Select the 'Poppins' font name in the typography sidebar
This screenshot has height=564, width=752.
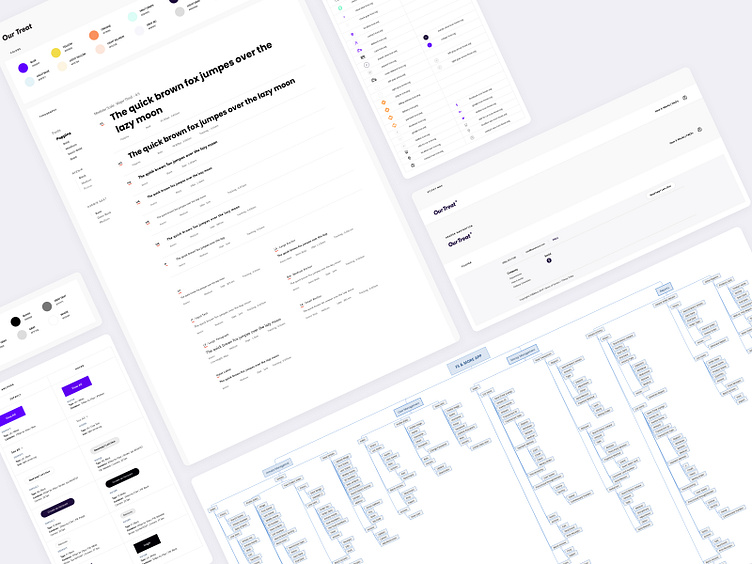click(x=64, y=137)
